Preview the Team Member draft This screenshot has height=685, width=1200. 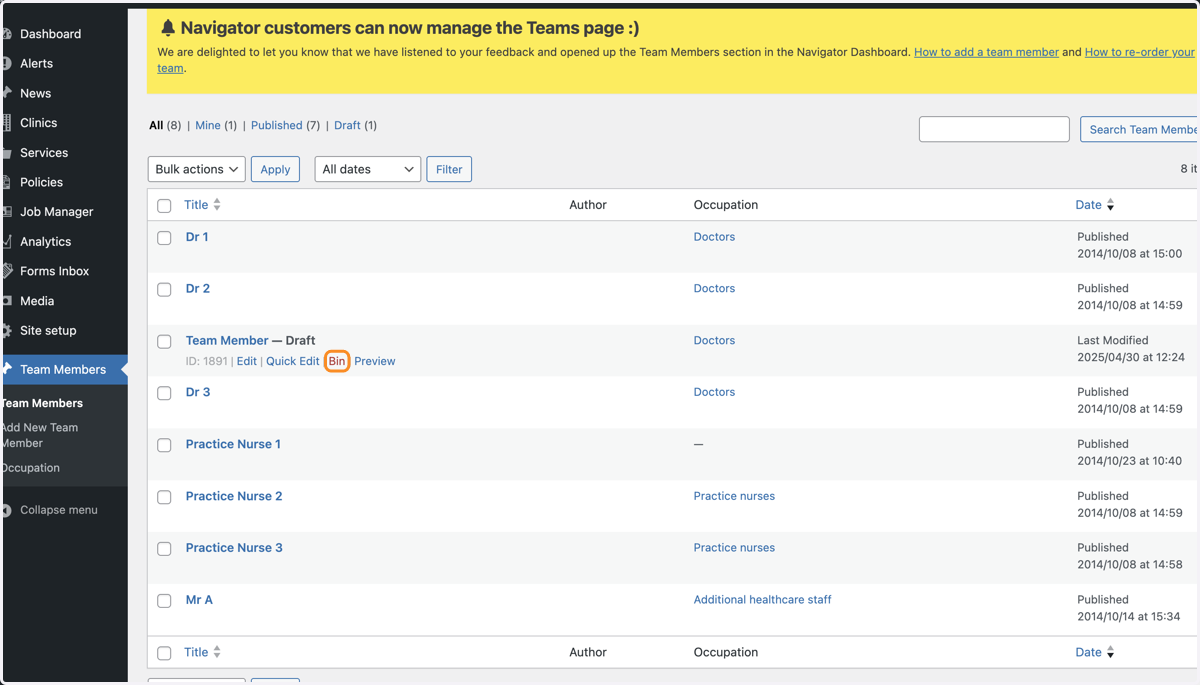pyautogui.click(x=375, y=361)
